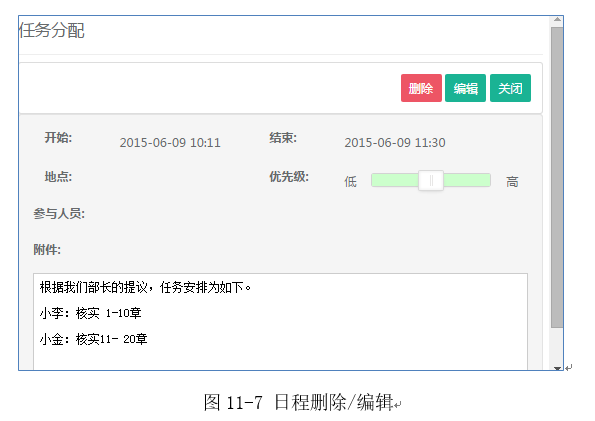Click the scrollbar up arrow
This screenshot has height=421, width=595.
pyautogui.click(x=557, y=20)
